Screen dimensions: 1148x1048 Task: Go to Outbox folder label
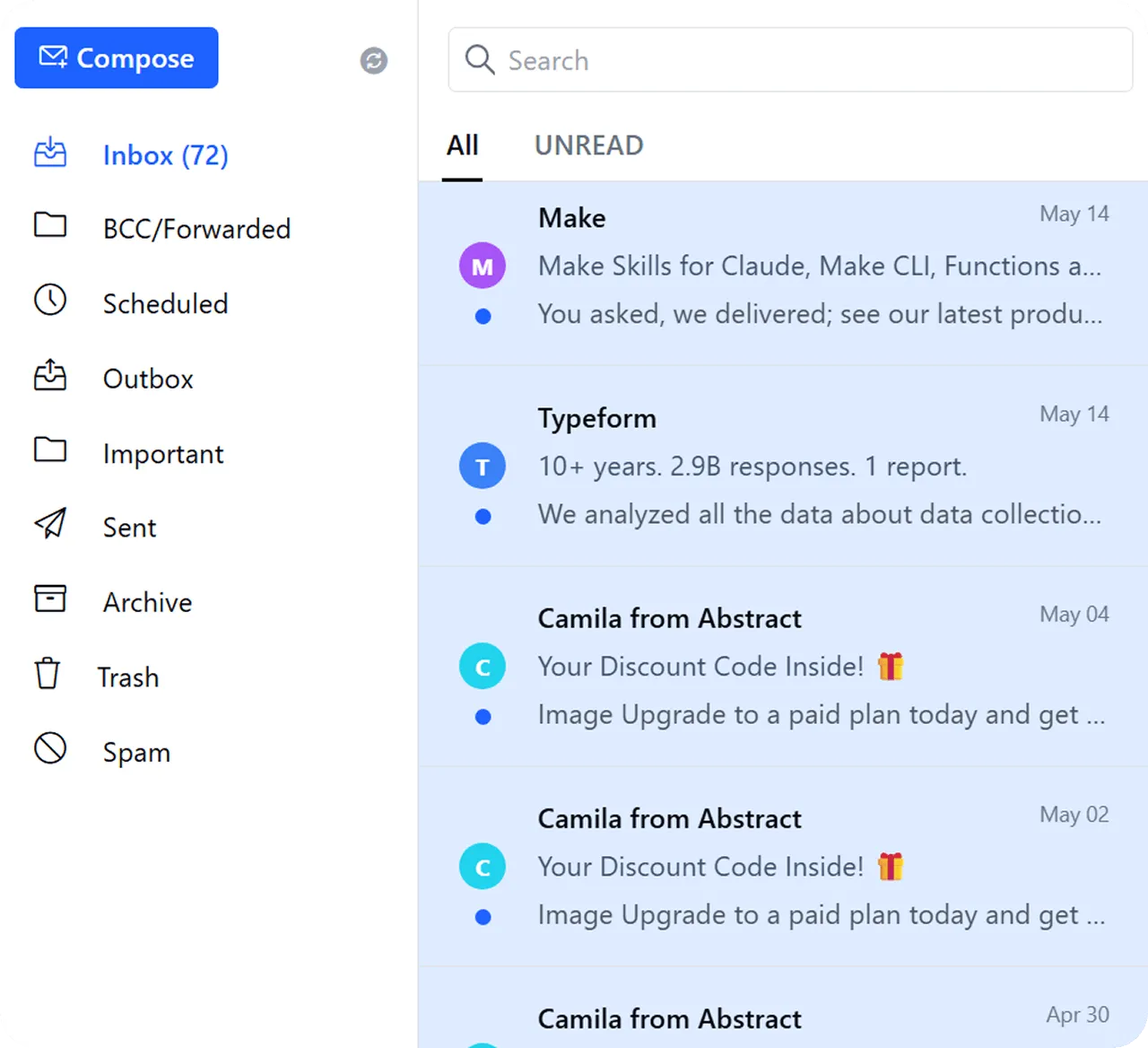point(149,379)
